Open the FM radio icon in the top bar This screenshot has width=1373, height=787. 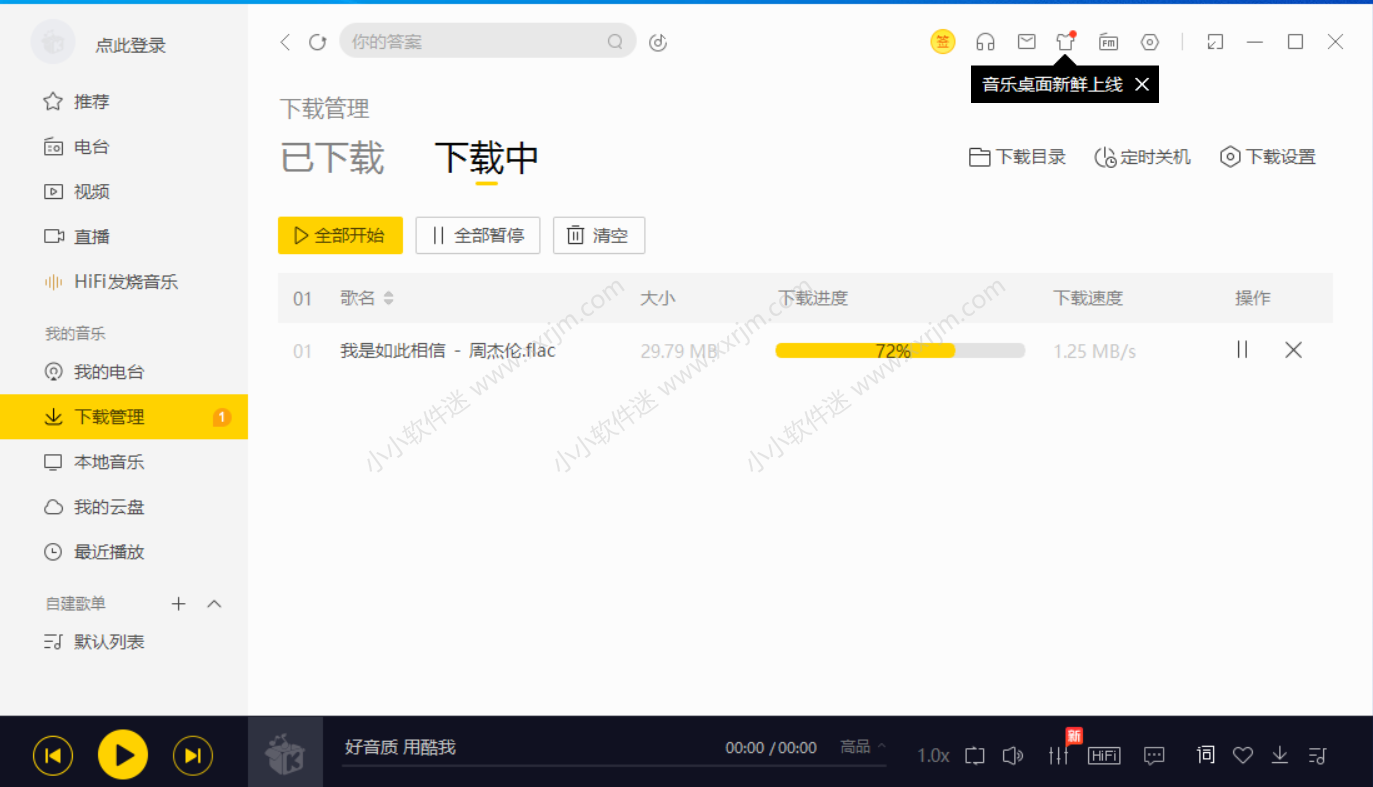click(1108, 41)
